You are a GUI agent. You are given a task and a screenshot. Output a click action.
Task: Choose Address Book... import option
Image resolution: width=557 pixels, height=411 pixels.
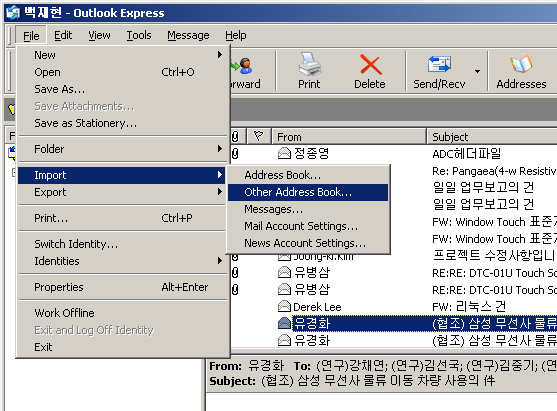308,175
